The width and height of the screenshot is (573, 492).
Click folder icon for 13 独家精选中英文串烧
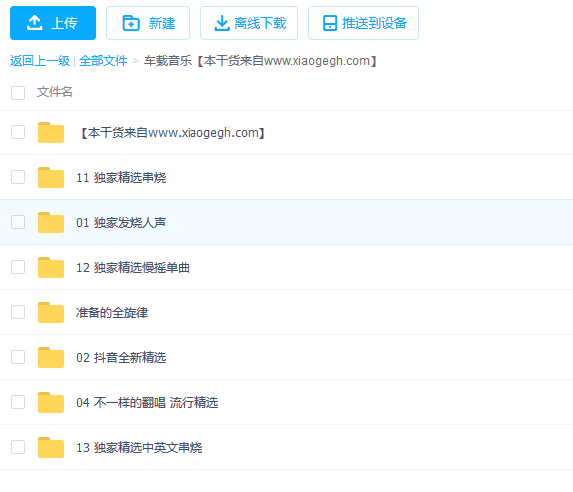(x=51, y=447)
